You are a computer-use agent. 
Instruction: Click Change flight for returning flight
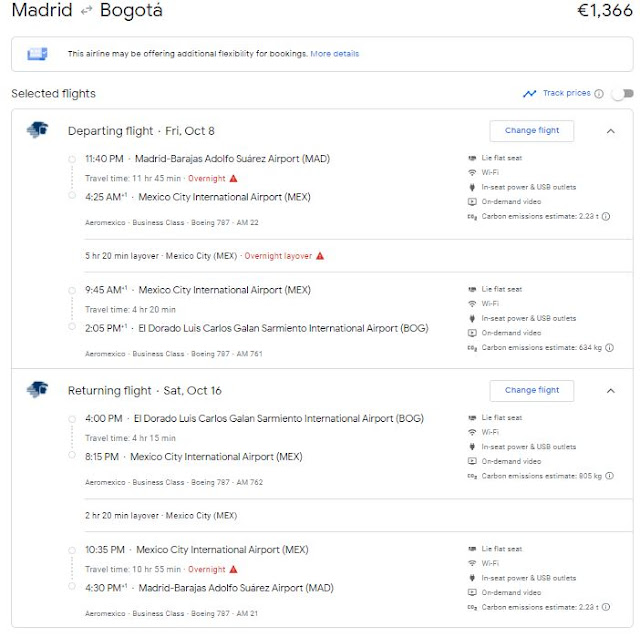[x=531, y=390]
